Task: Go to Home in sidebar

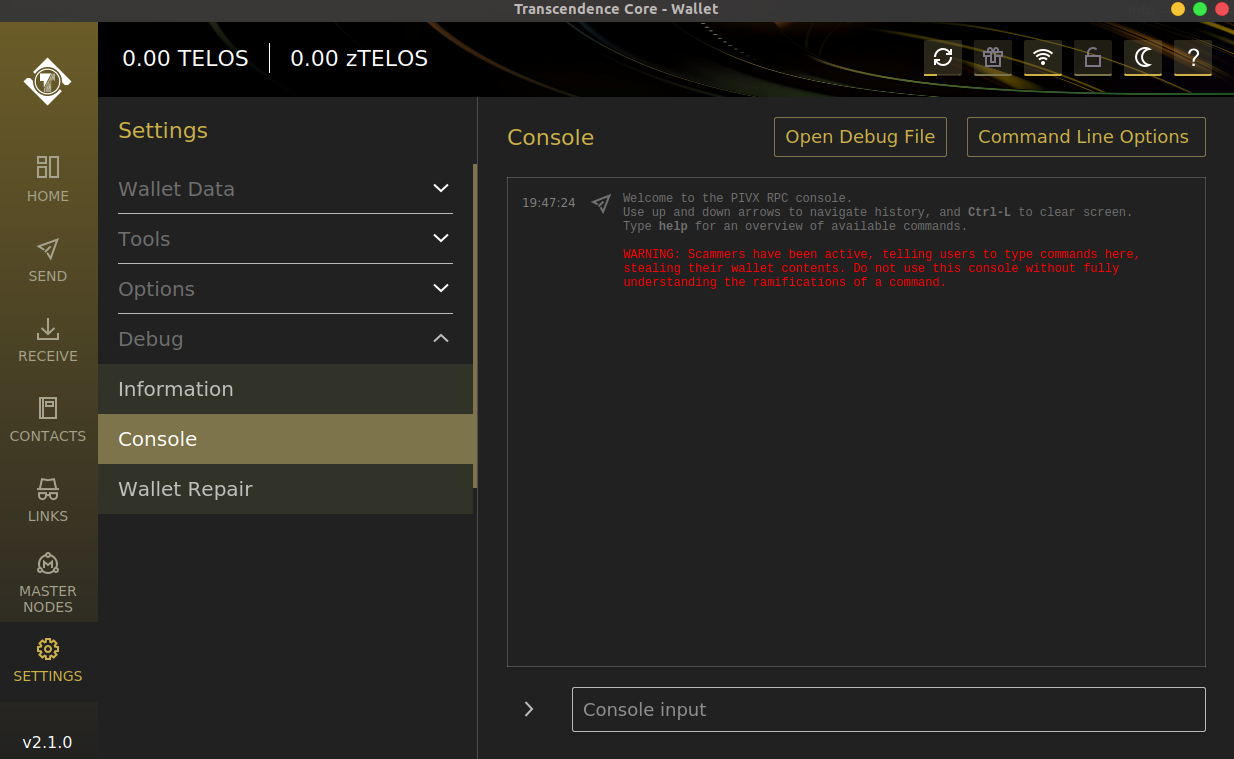Action: pos(48,180)
